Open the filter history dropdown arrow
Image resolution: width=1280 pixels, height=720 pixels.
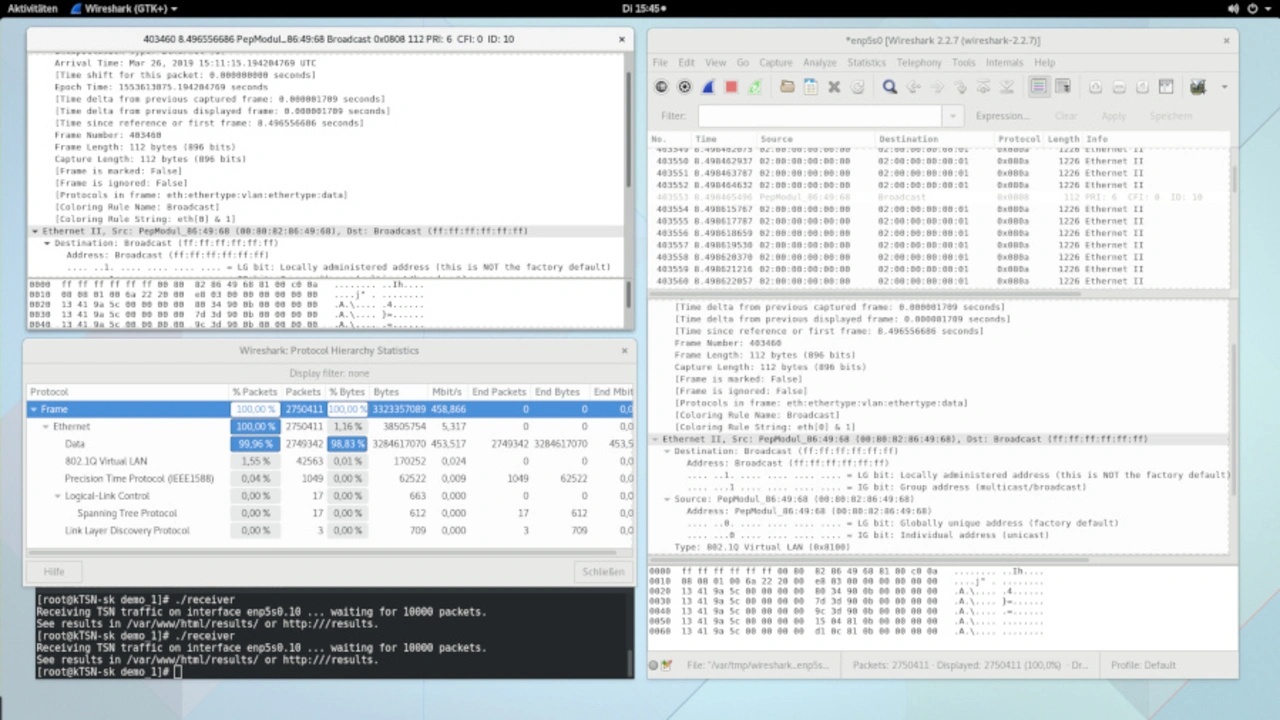click(x=952, y=116)
